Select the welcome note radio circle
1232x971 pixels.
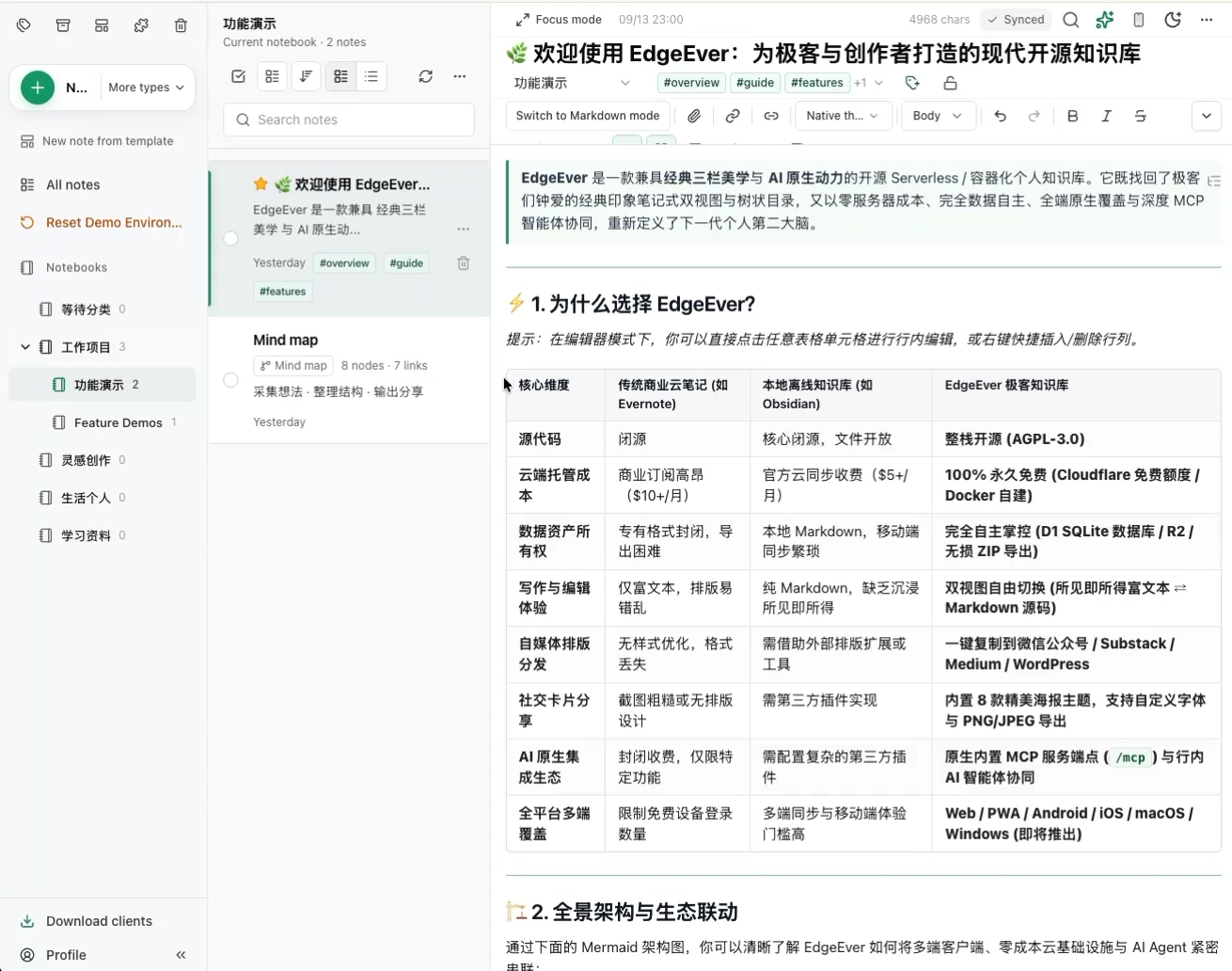[x=230, y=238]
